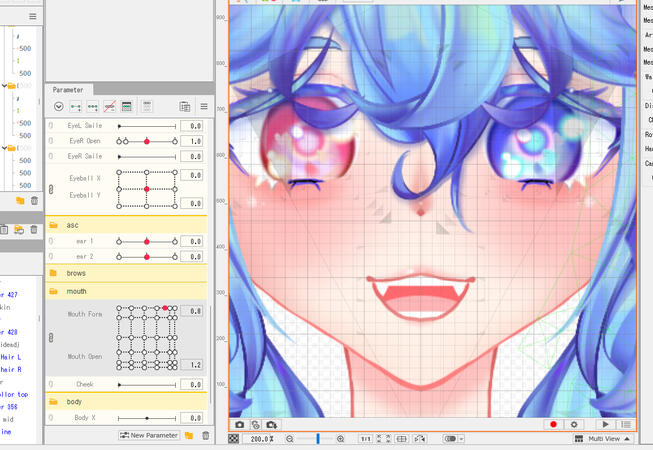Take a snapshot with the camera icon
The image size is (653, 450).
(239, 424)
